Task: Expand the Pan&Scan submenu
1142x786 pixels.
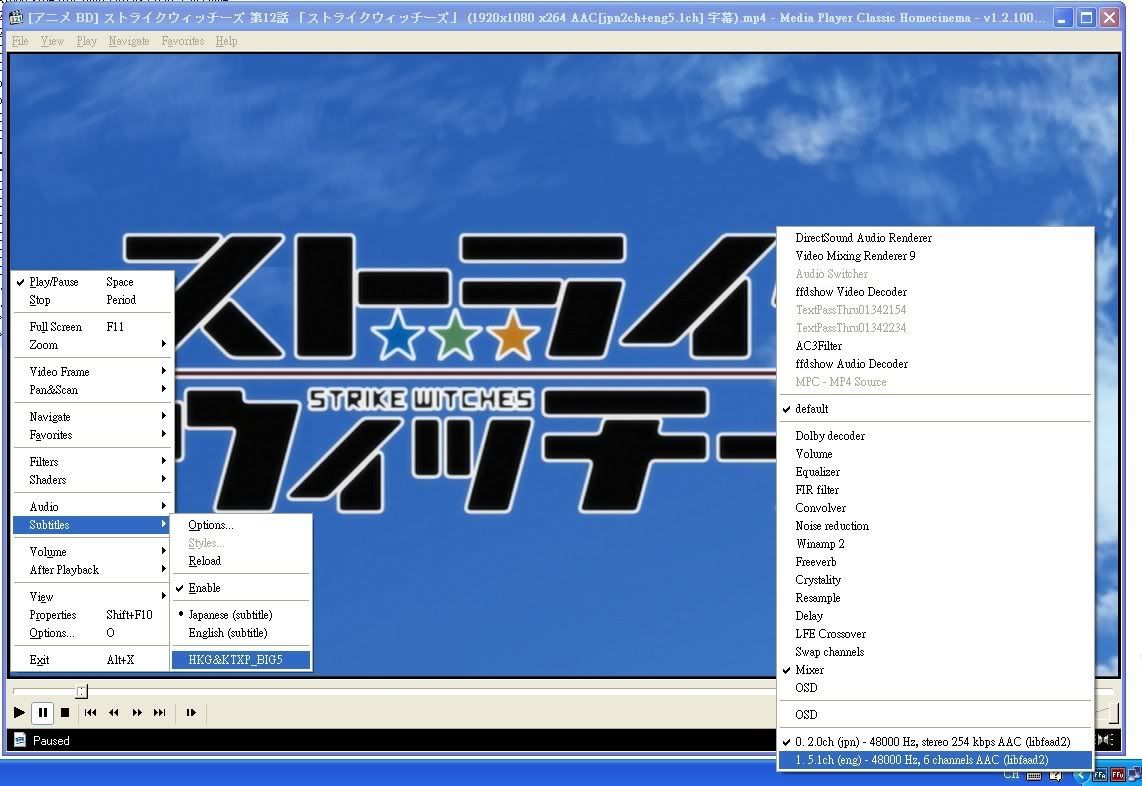Action: click(x=93, y=390)
